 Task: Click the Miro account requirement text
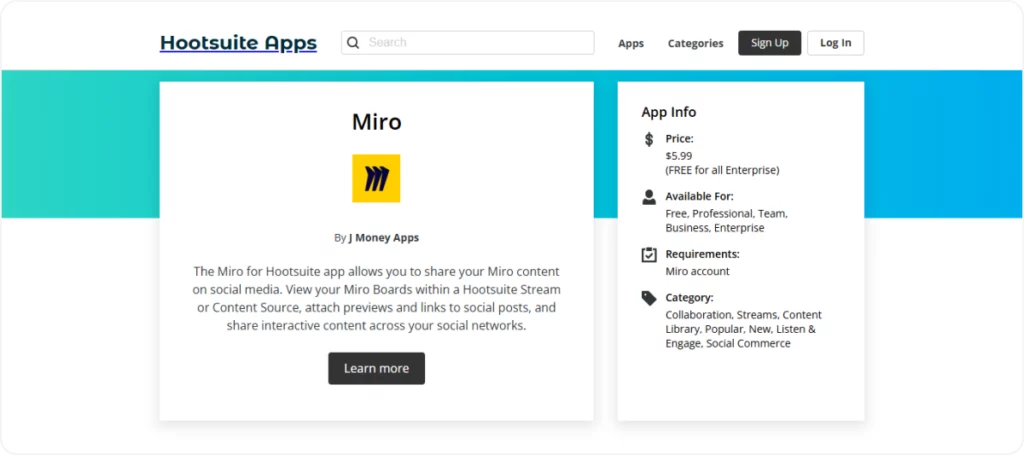(697, 272)
